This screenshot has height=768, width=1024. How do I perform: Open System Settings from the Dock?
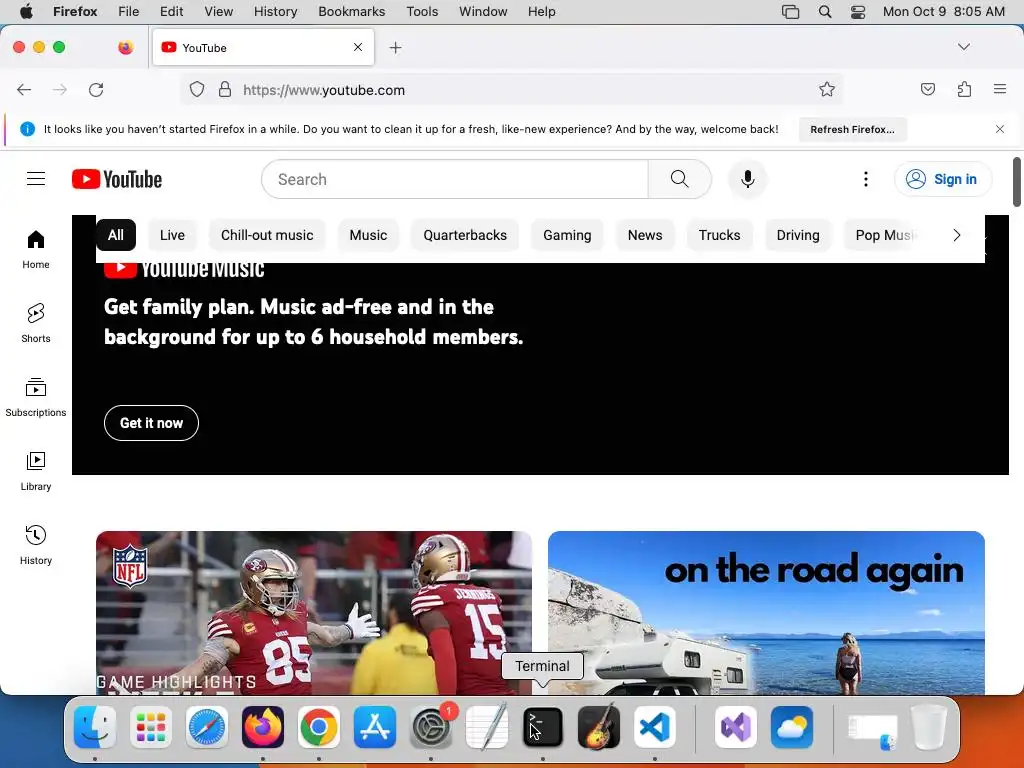(431, 727)
